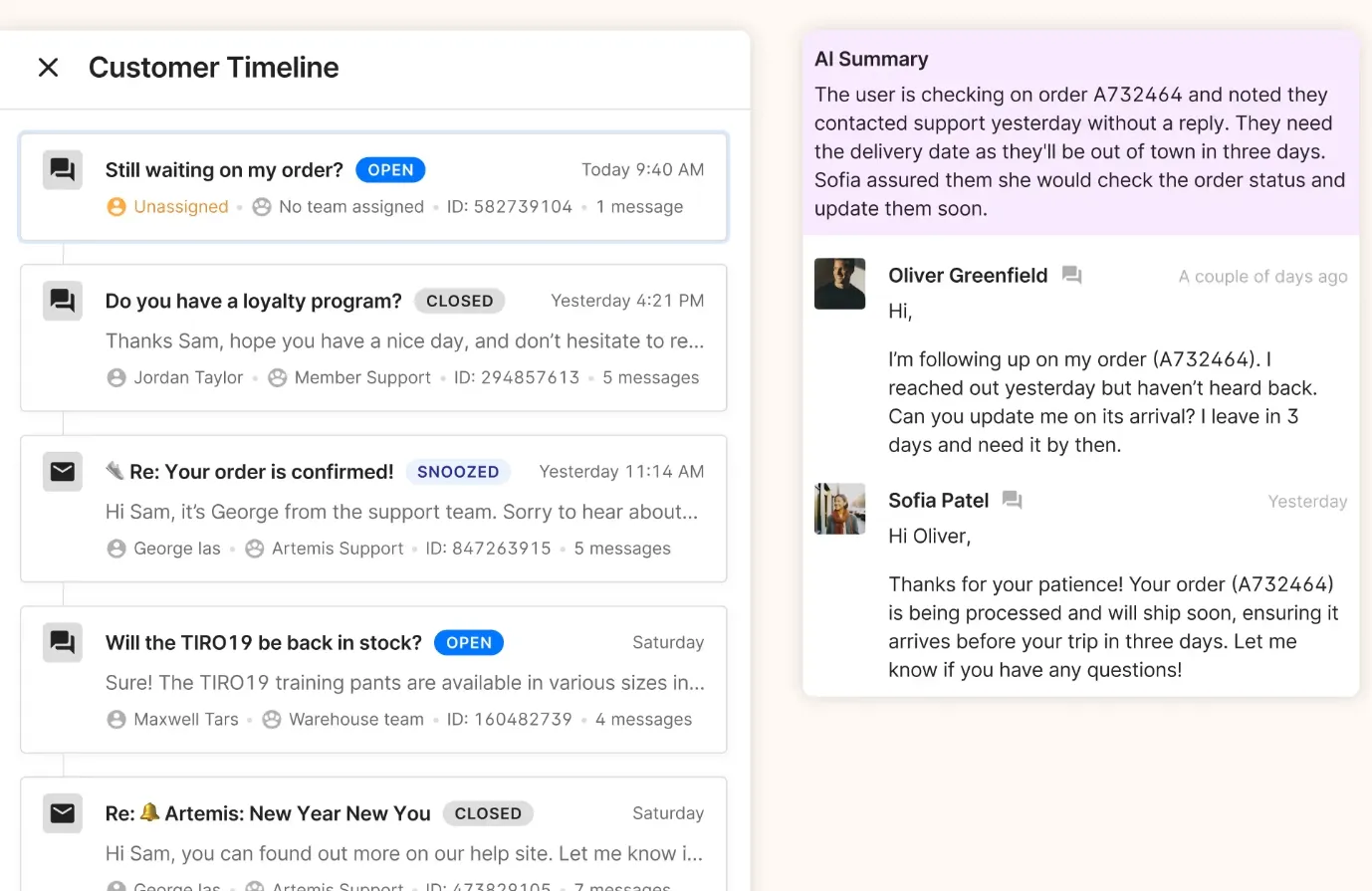The width and height of the screenshot is (1372, 891).
Task: Click 'Saturday' timestamp on TIRO19 conversation
Action: coord(668,643)
